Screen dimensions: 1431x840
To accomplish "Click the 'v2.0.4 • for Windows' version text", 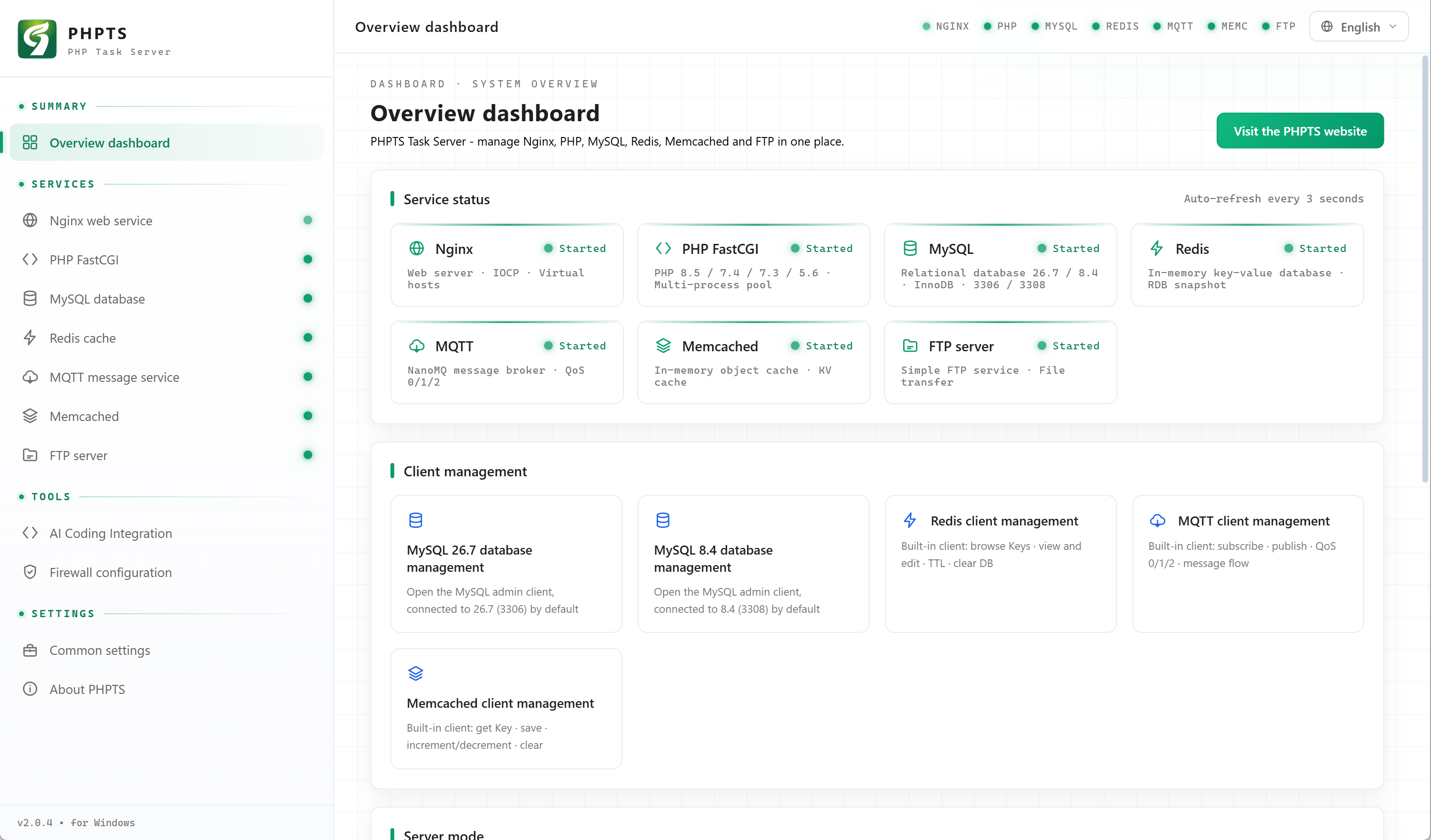I will point(76,822).
